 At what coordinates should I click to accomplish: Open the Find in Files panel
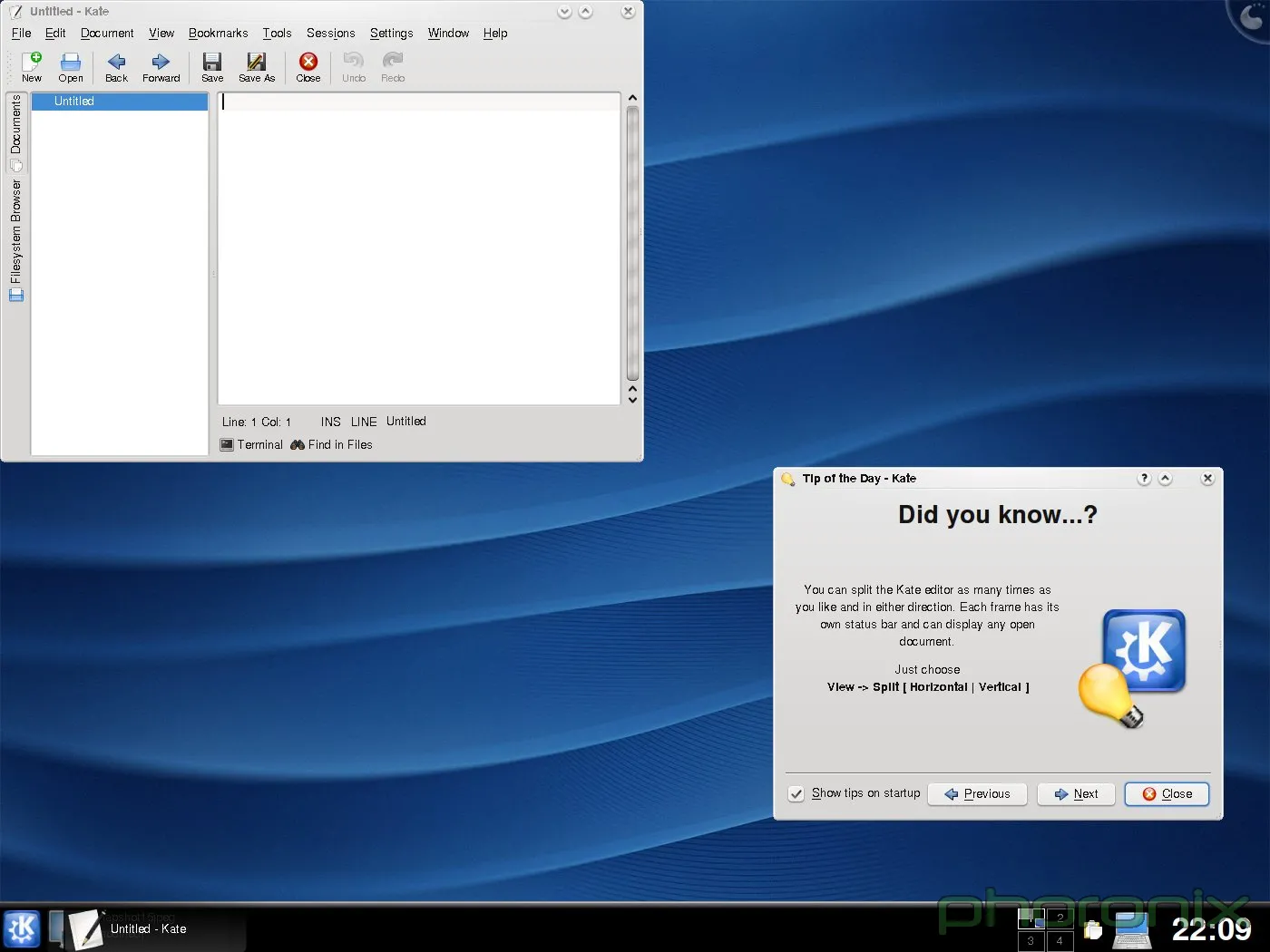[332, 445]
